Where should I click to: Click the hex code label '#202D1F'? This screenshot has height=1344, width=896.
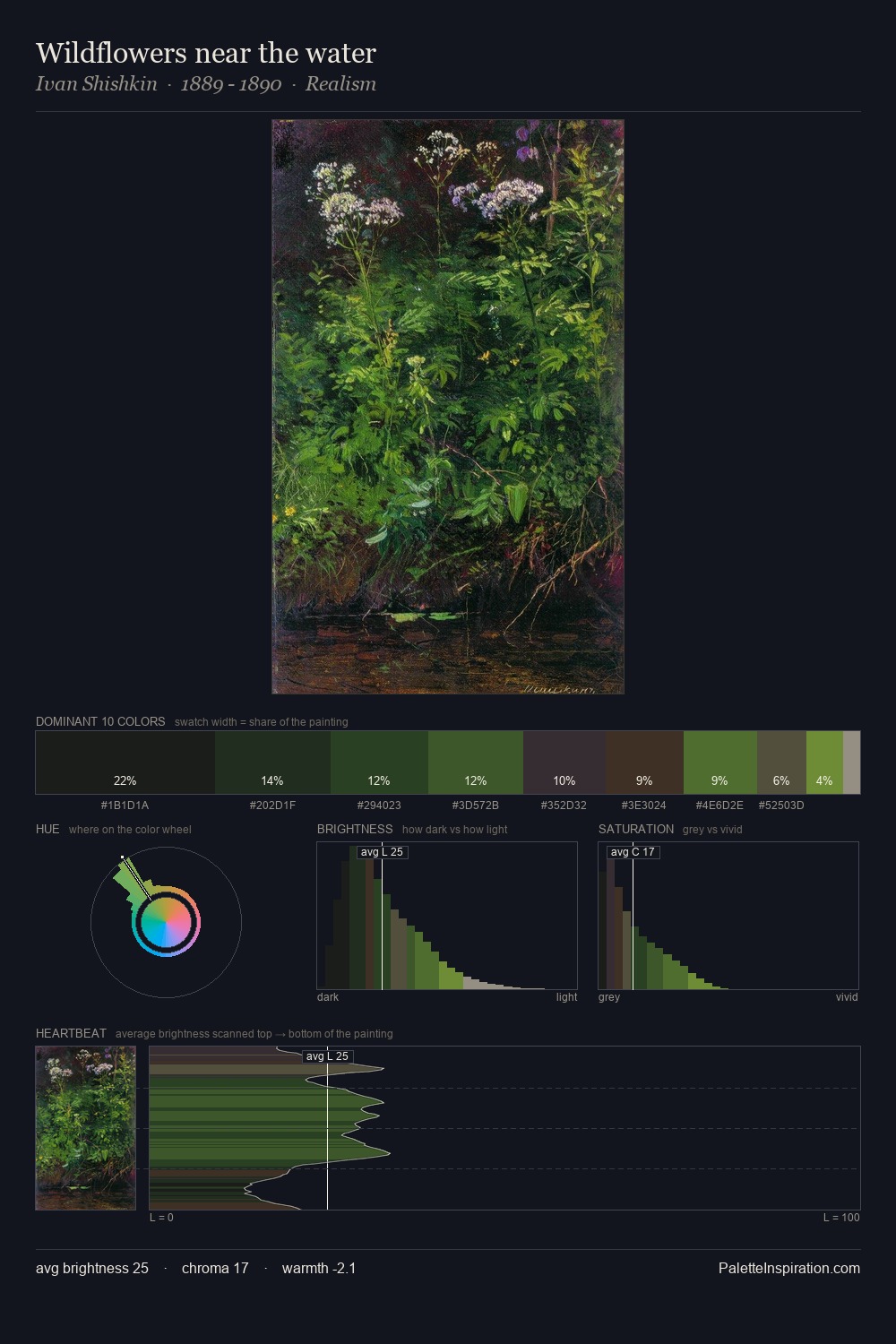pos(272,806)
